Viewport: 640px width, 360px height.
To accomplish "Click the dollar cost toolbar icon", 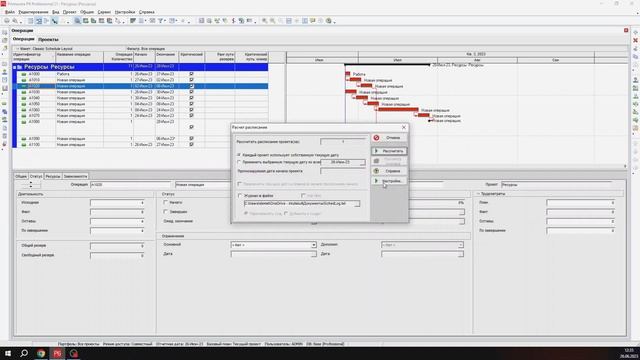I will coord(233,21).
